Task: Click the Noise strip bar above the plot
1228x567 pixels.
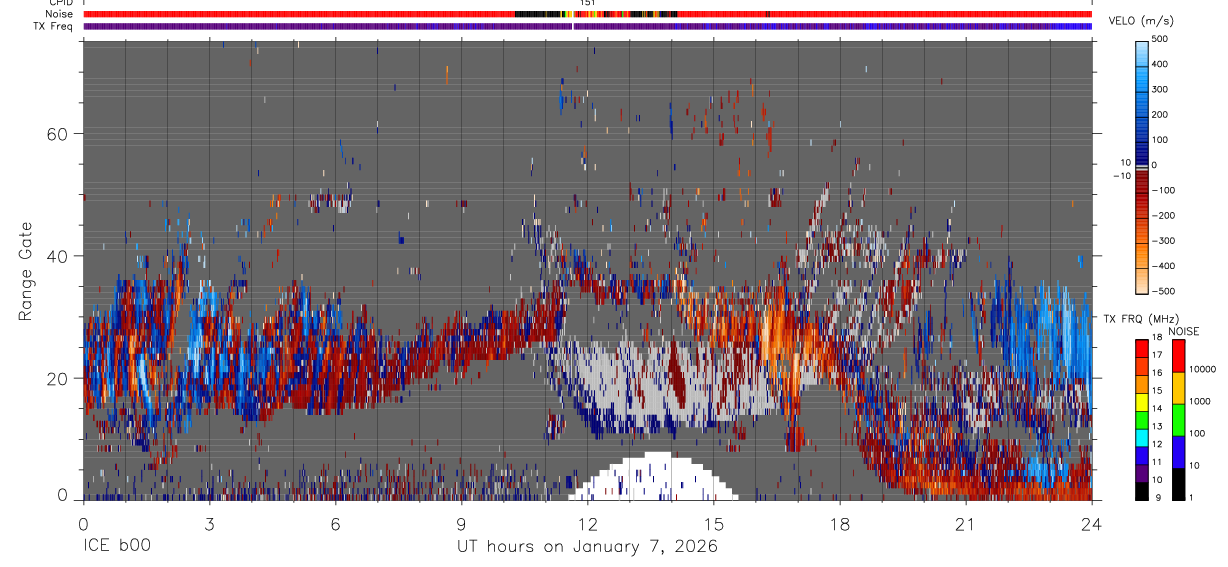Action: click(587, 14)
